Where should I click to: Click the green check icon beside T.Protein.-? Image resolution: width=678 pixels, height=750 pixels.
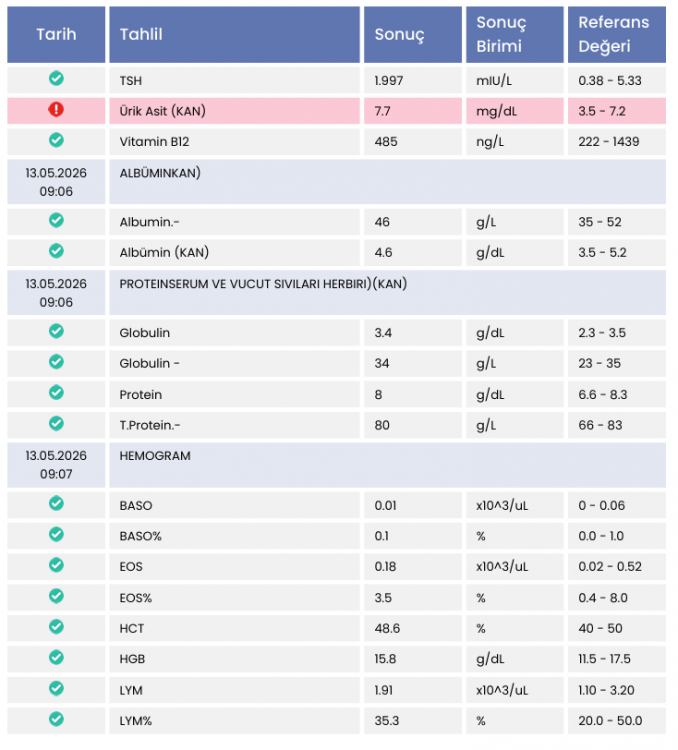tap(56, 424)
